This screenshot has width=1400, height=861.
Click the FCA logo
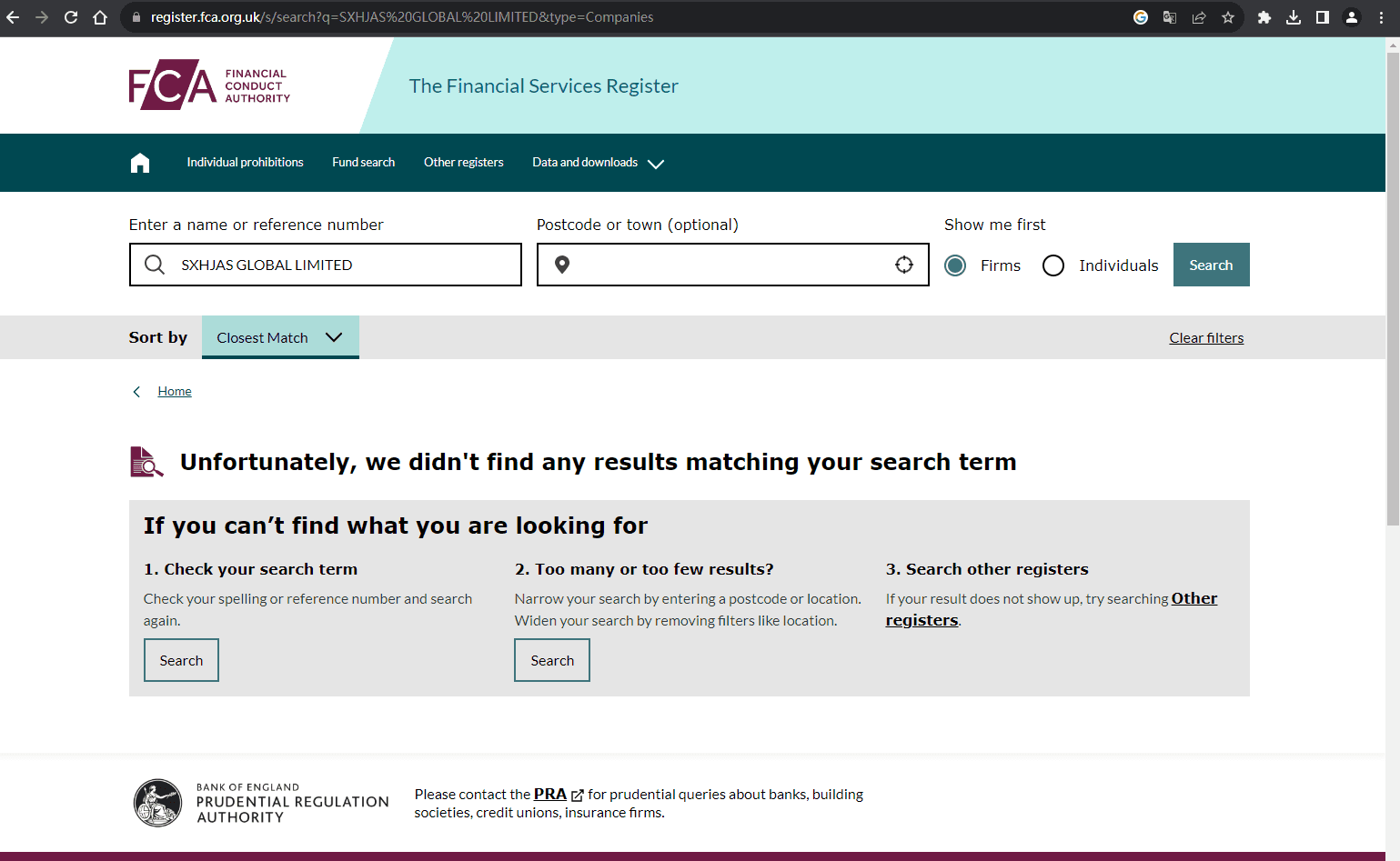click(209, 85)
